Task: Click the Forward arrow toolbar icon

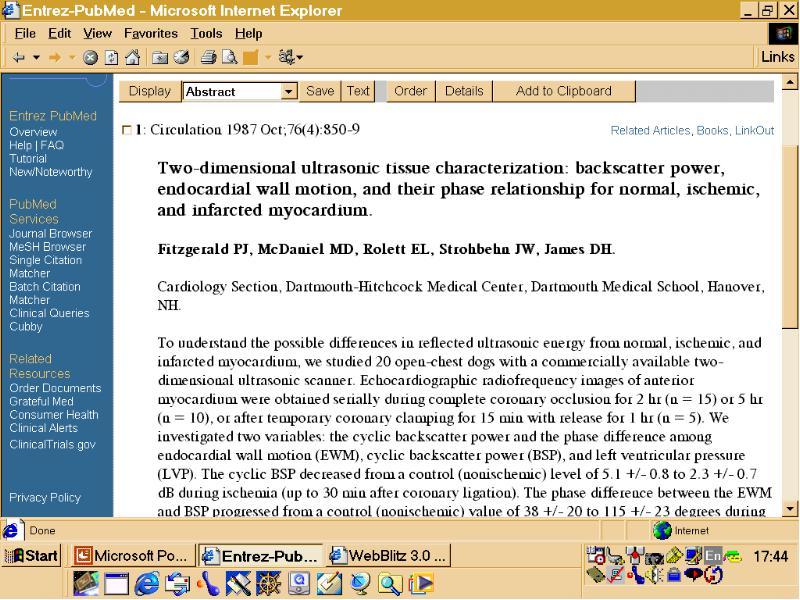Action: 55,57
